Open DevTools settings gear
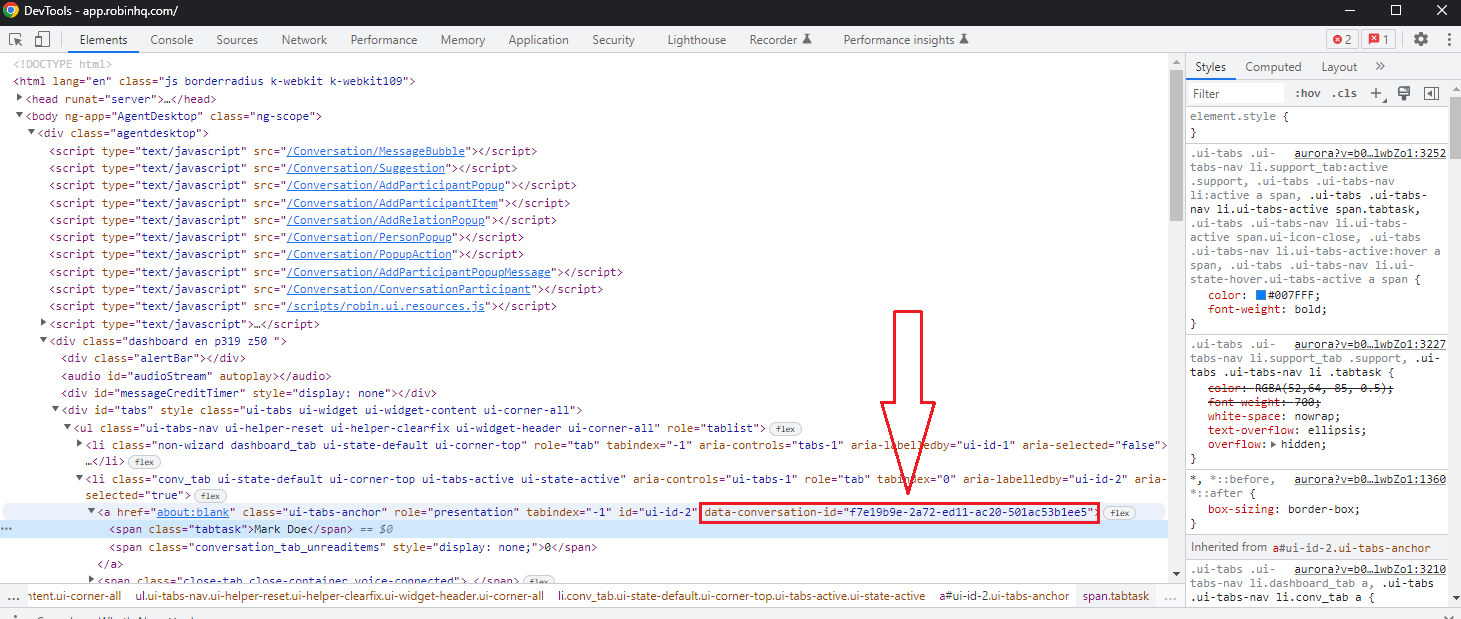The height and width of the screenshot is (619, 1461). pyautogui.click(x=1421, y=39)
